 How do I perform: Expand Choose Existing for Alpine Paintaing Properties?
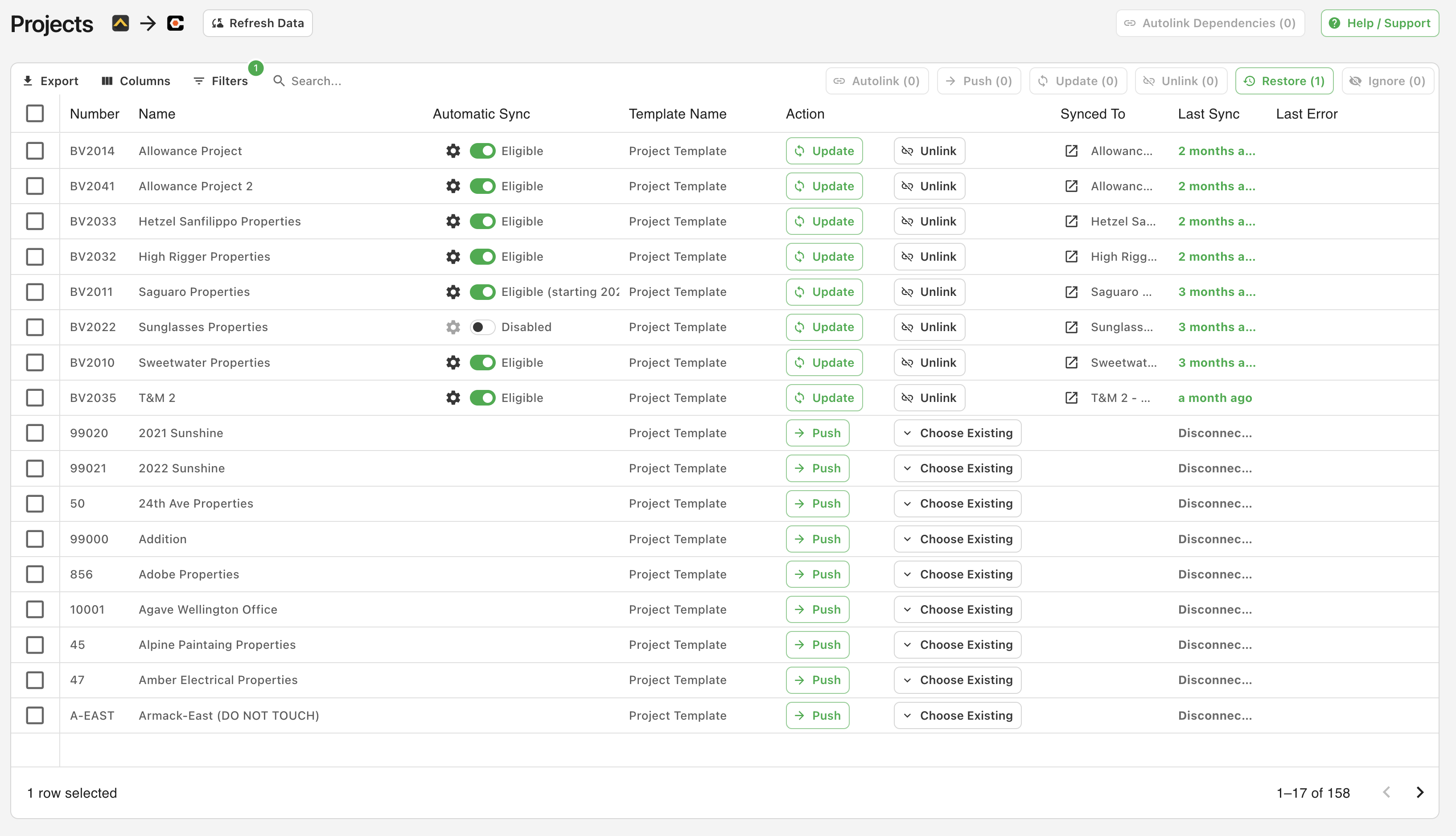click(958, 645)
